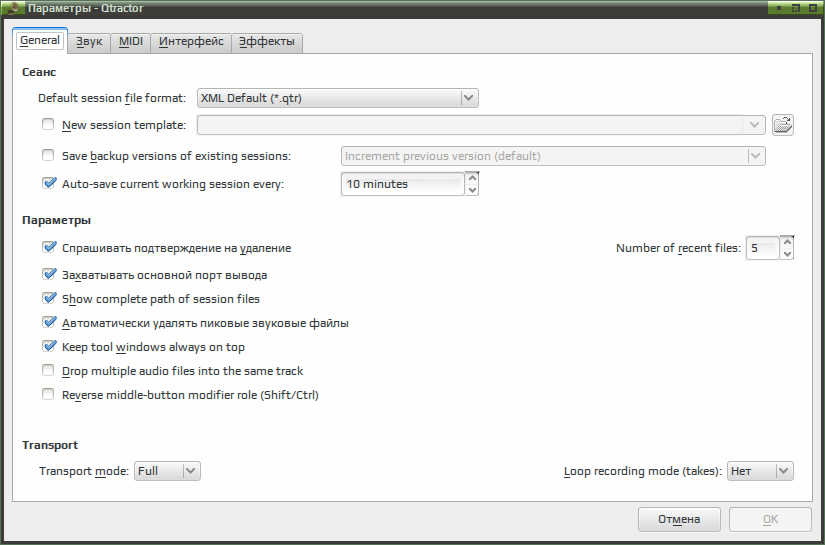Click the Default session file format label
Image resolution: width=825 pixels, height=545 pixels.
click(112, 98)
